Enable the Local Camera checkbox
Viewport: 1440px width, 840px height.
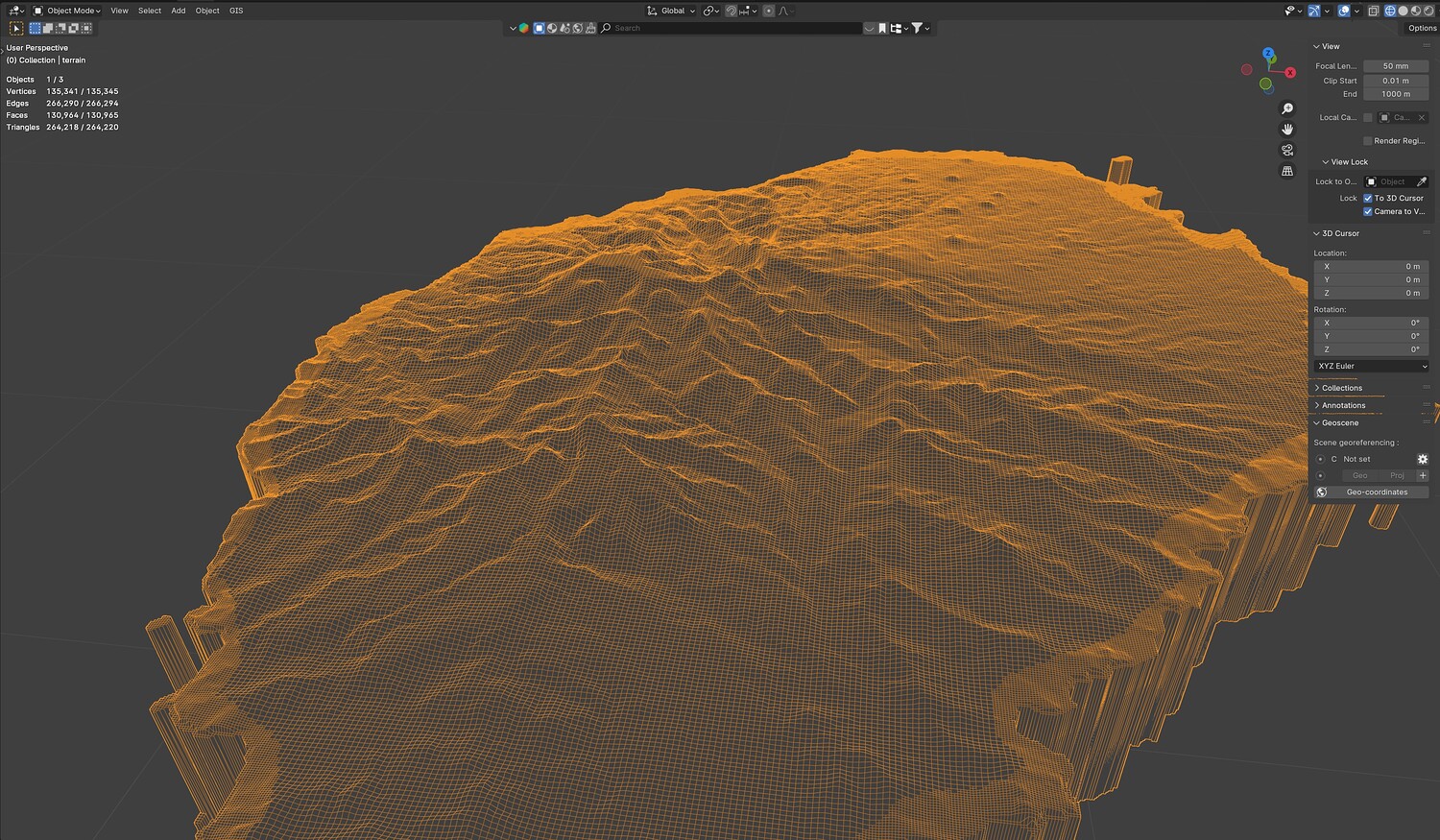(x=1368, y=118)
